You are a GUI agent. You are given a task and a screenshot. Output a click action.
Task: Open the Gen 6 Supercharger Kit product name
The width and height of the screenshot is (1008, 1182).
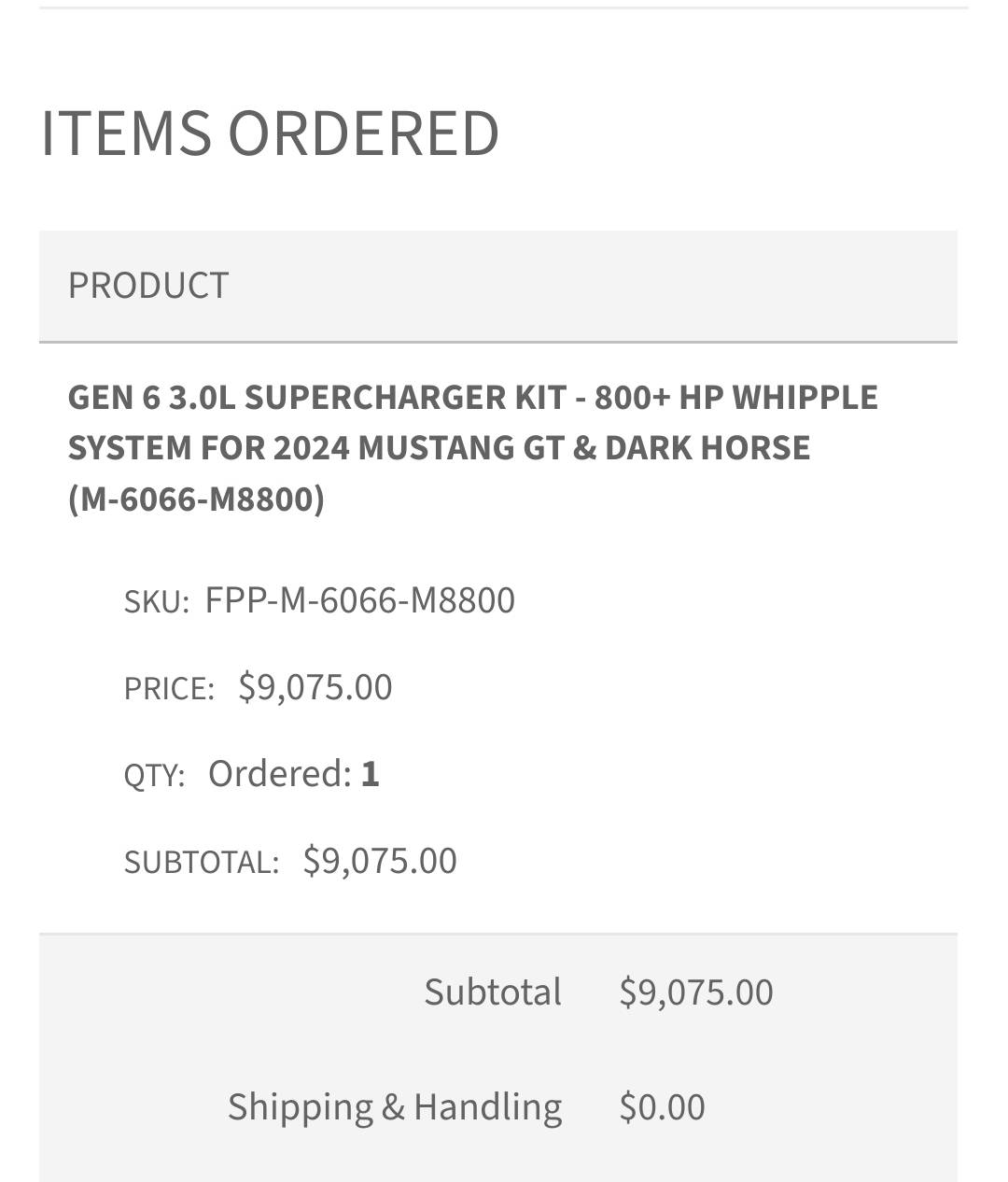point(473,448)
